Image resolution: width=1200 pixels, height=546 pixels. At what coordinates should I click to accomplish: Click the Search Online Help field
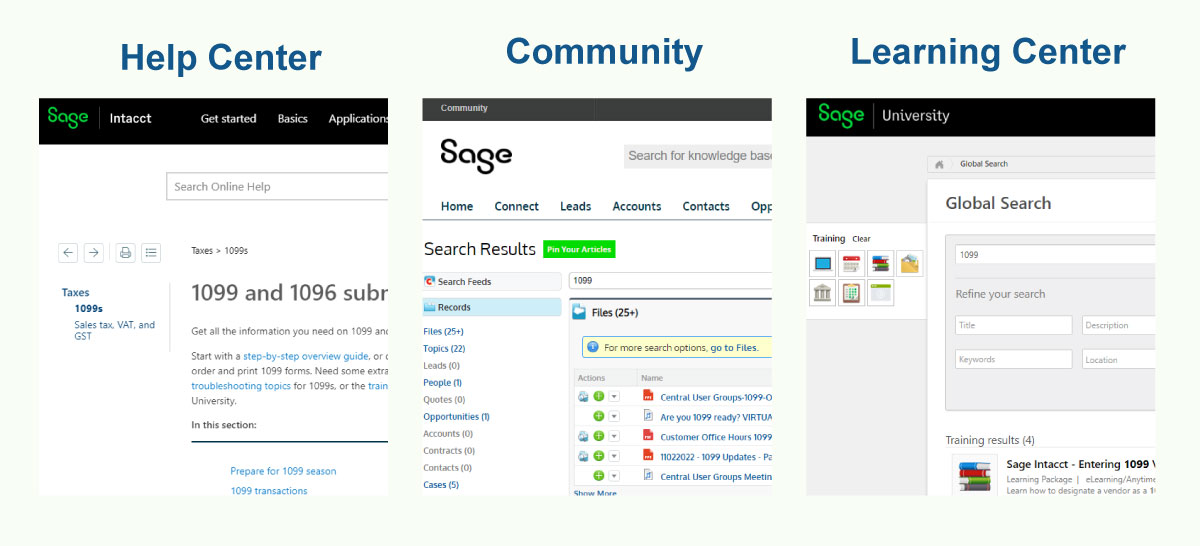click(277, 186)
